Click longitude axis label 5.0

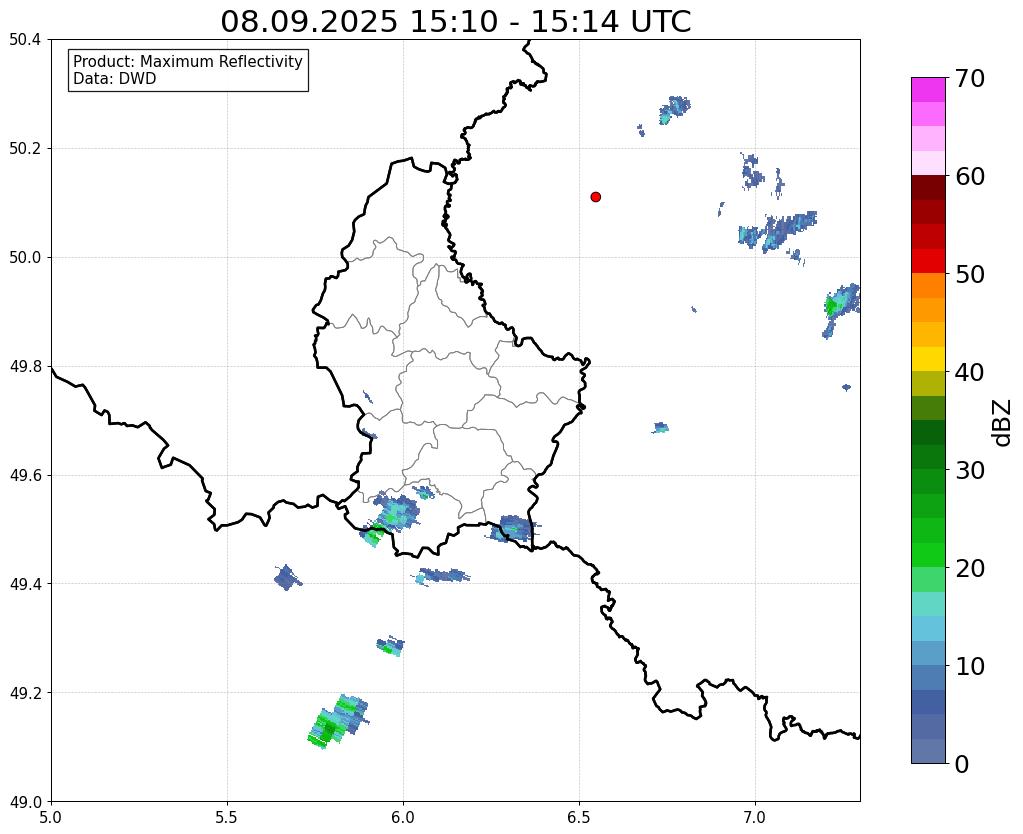point(51,817)
